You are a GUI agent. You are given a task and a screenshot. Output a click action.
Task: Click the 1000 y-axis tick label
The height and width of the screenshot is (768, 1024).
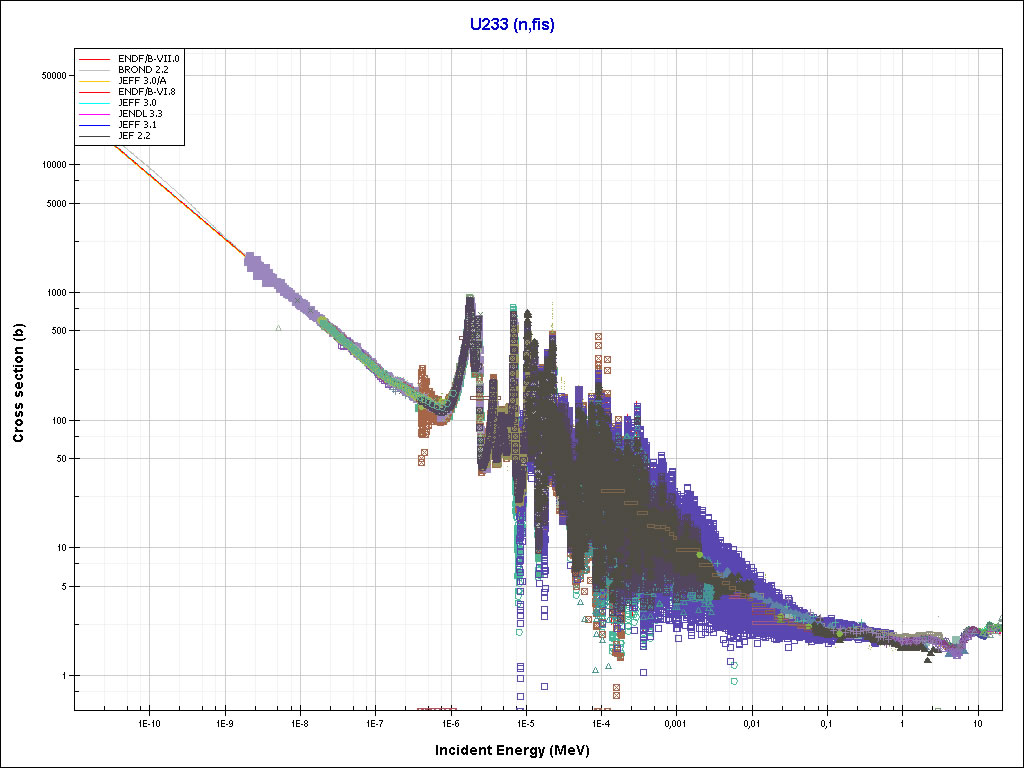[54, 293]
